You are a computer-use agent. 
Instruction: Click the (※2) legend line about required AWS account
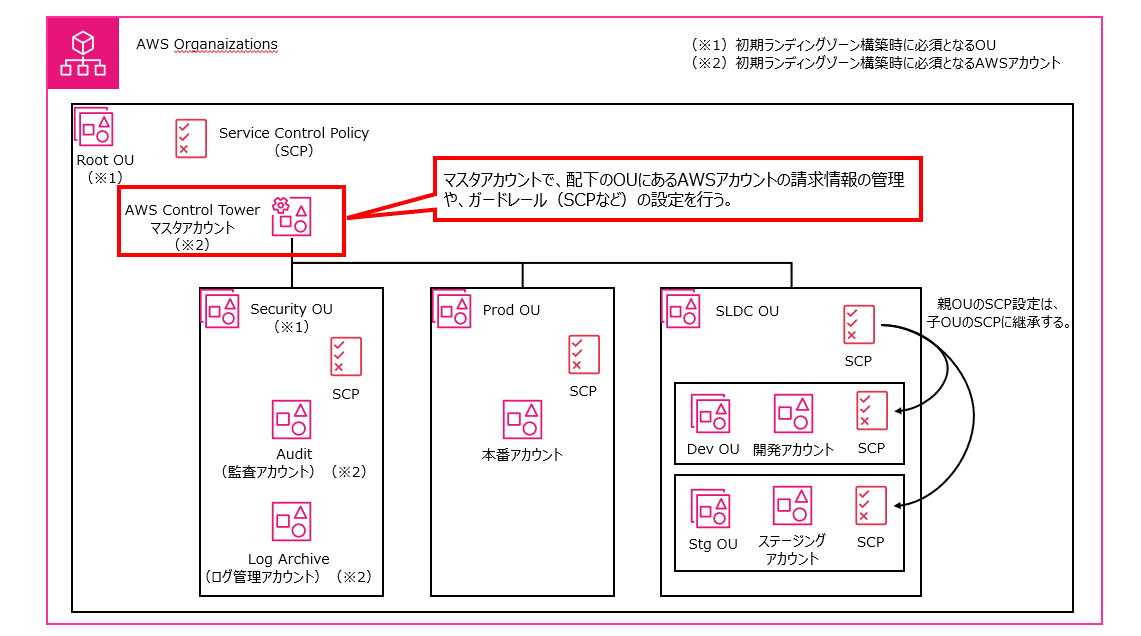click(x=875, y=63)
